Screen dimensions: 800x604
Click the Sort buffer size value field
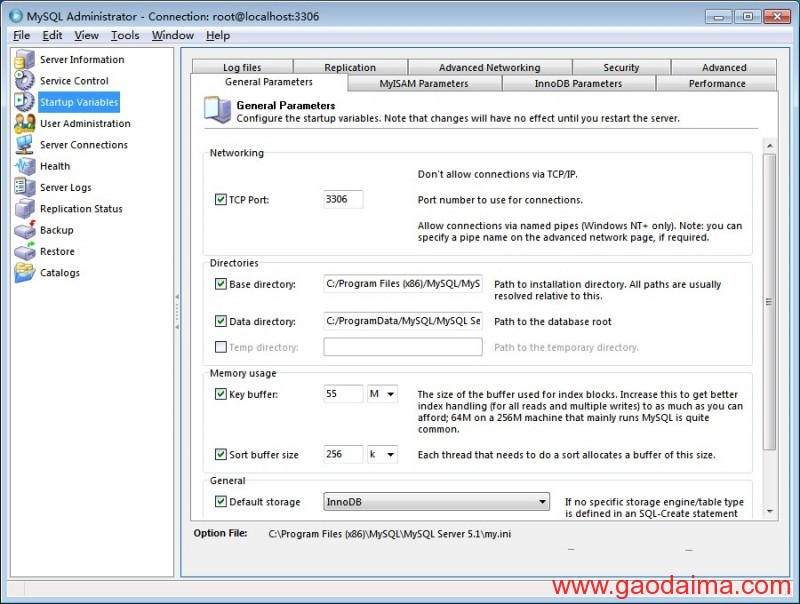[343, 454]
